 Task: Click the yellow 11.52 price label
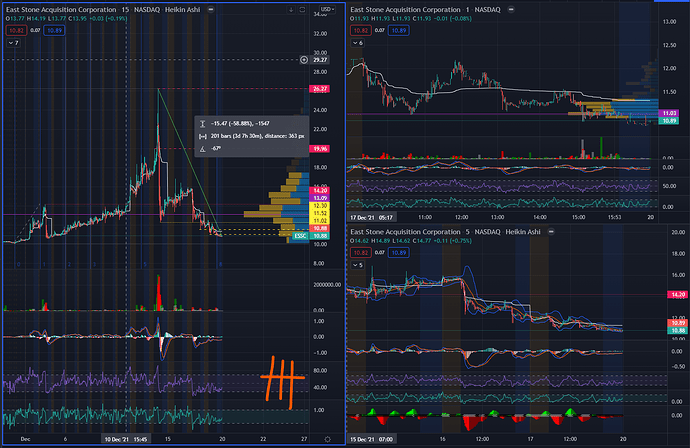(x=320, y=213)
